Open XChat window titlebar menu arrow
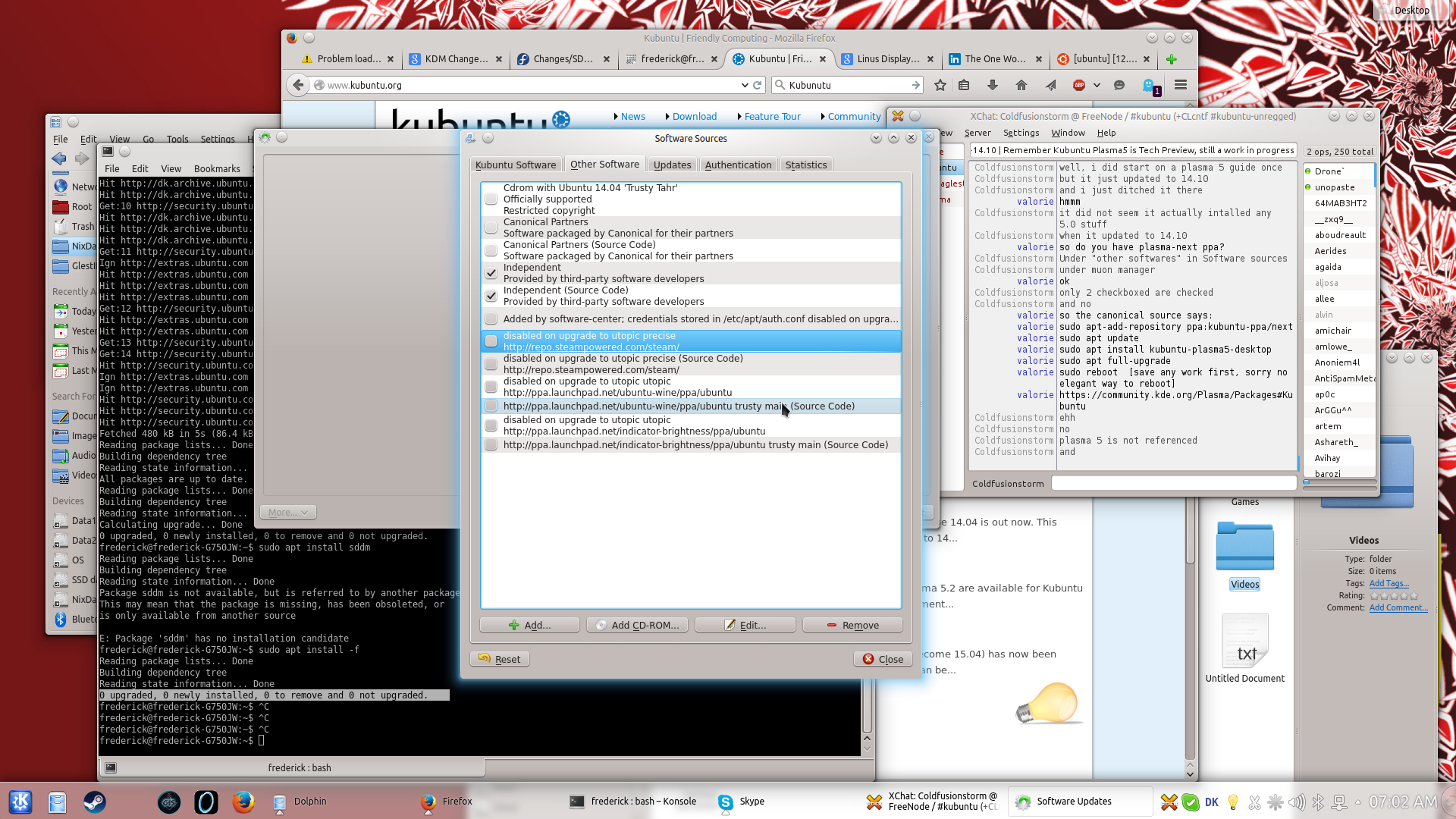Screen dimensions: 1456x819 coord(1334,116)
